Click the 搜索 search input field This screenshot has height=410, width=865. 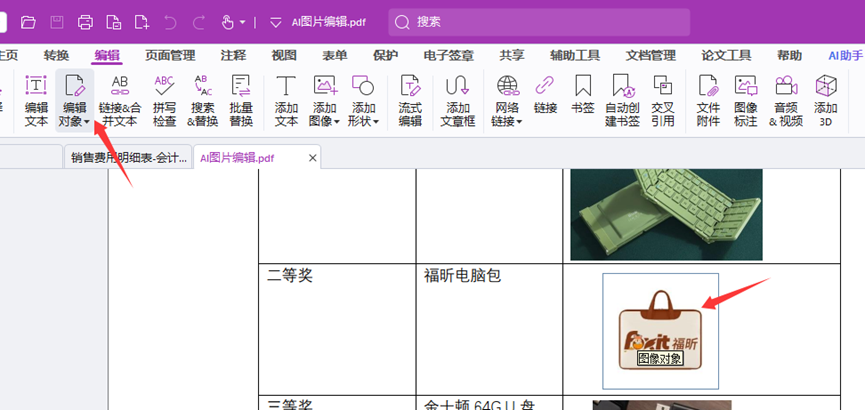coord(540,22)
